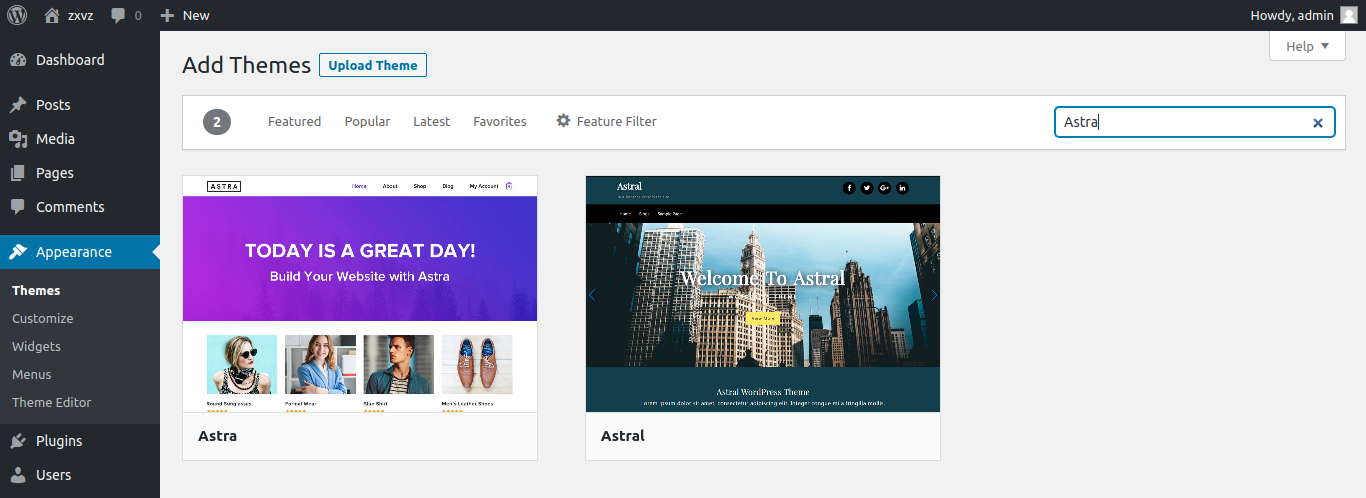1366x498 pixels.
Task: Click the Users person icon
Action: tap(18, 475)
